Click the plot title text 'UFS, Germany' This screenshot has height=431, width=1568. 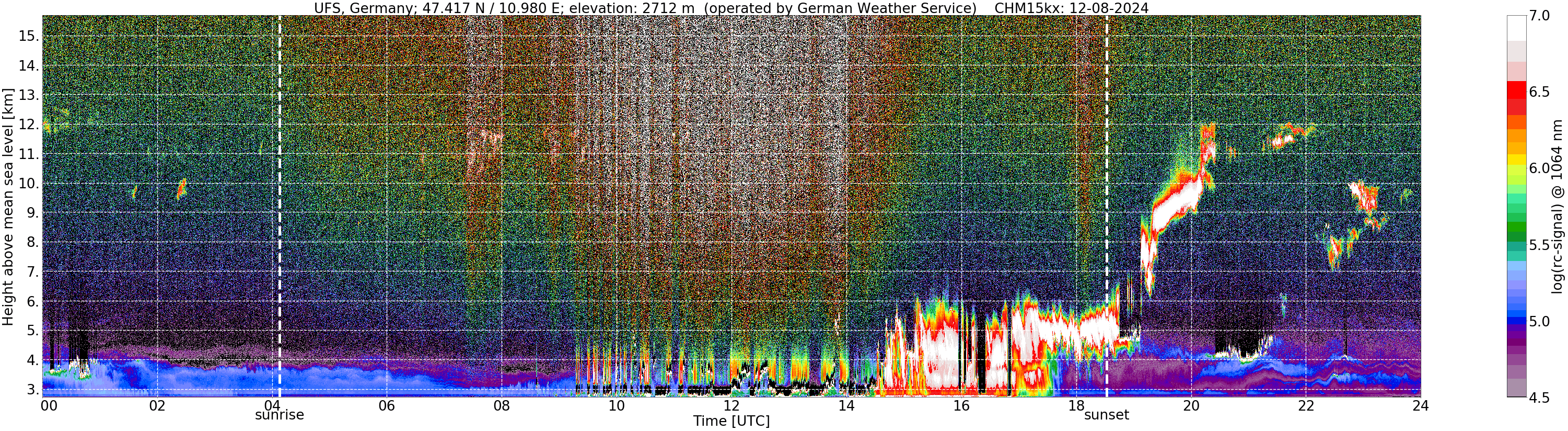coord(364,8)
